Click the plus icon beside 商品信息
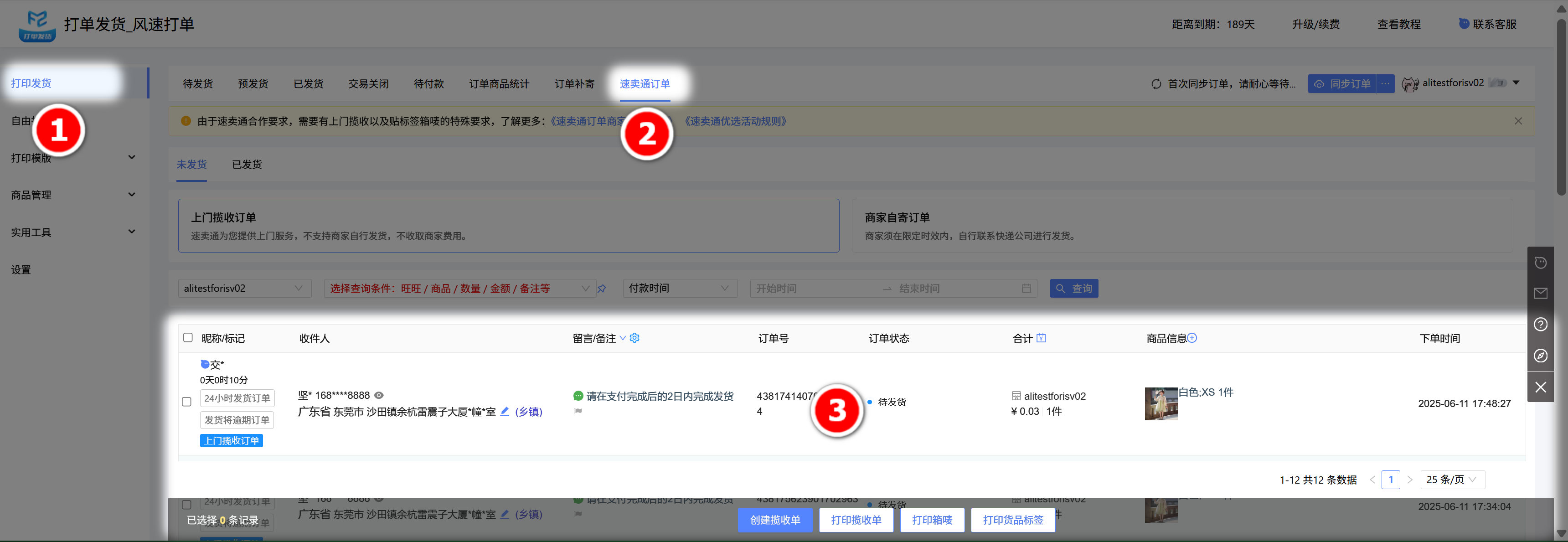The width and height of the screenshot is (1568, 542). [1192, 338]
